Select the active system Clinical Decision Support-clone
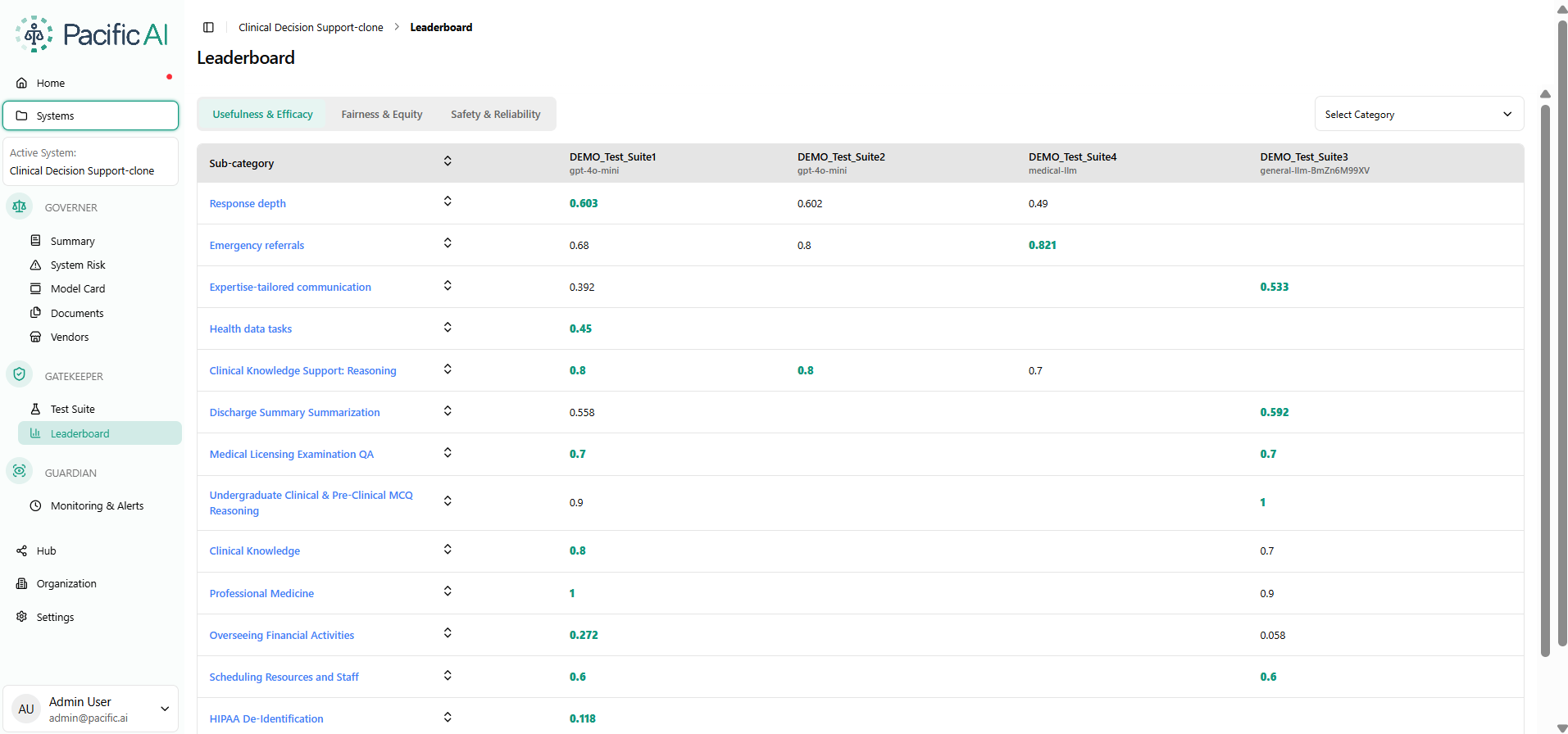The width and height of the screenshot is (1568, 734). click(91, 161)
